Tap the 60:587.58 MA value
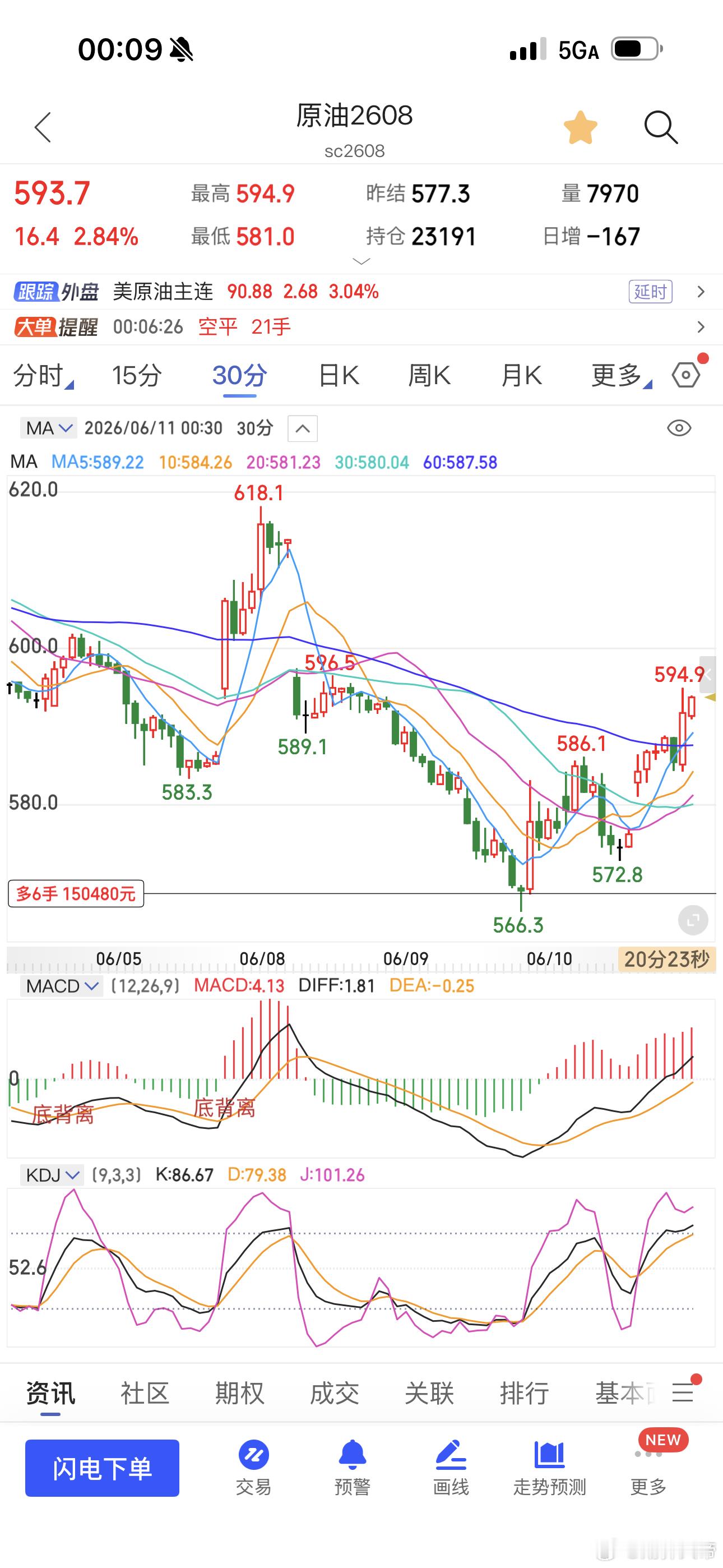Image resolution: width=723 pixels, height=1568 pixels. [x=460, y=463]
